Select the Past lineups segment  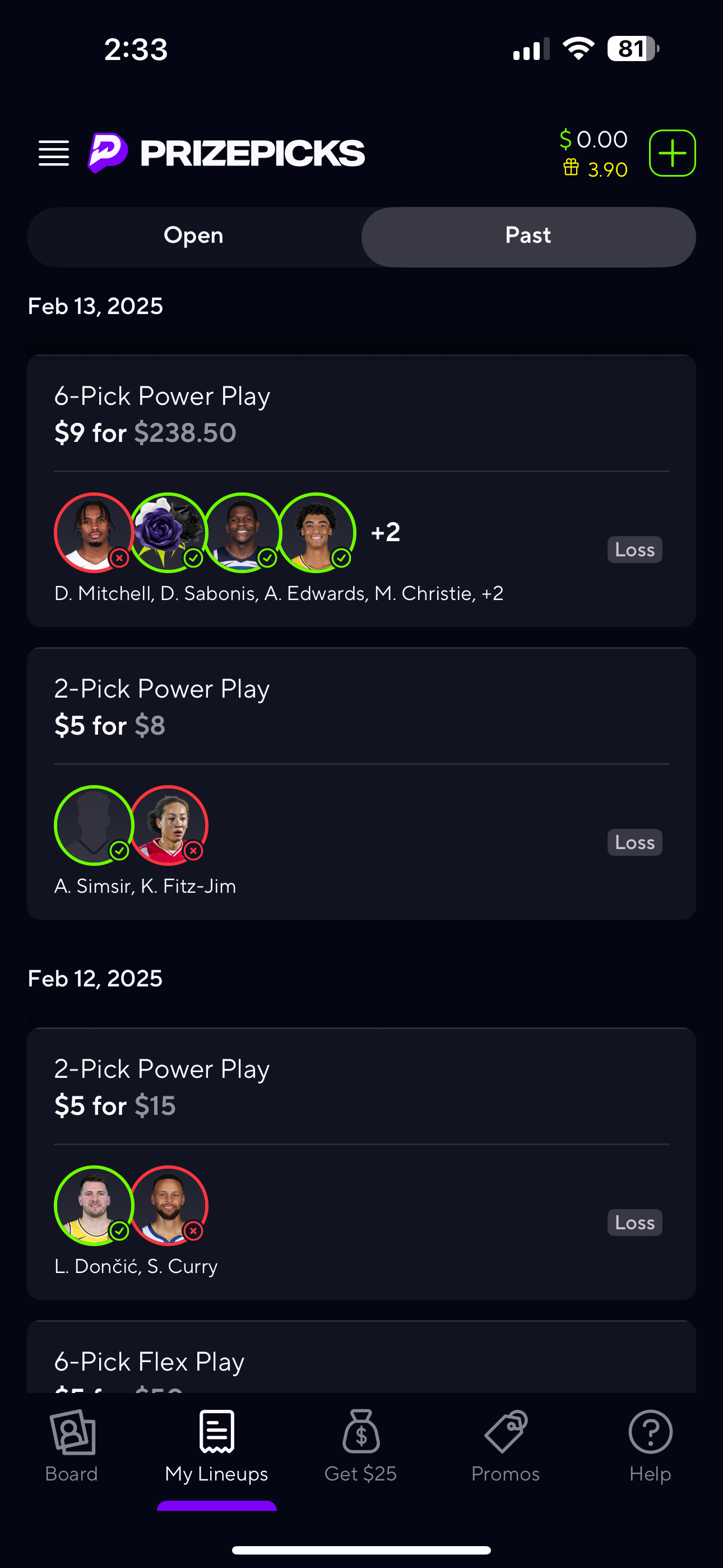[529, 236]
